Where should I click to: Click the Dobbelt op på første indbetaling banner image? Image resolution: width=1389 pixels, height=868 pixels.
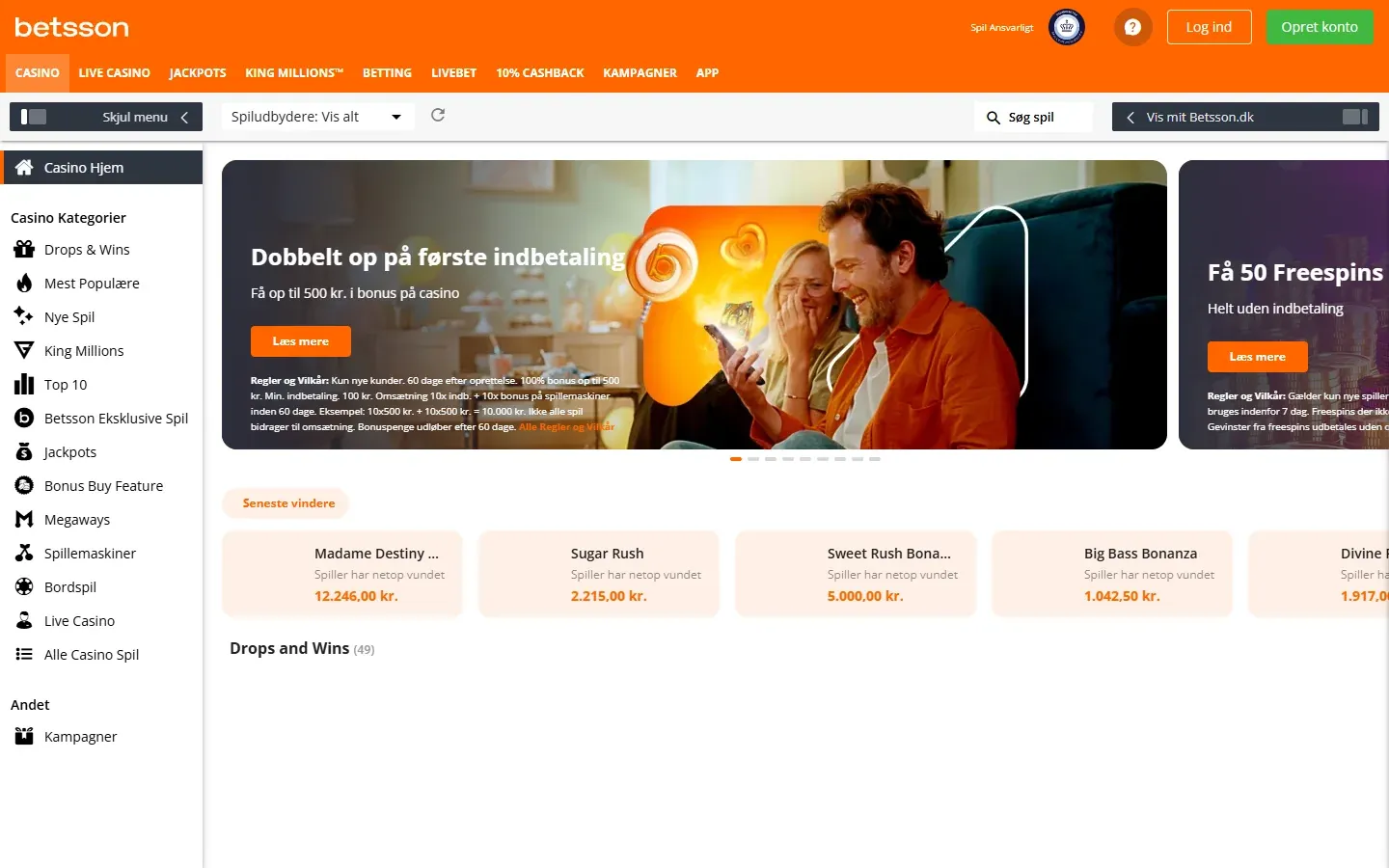coord(694,305)
